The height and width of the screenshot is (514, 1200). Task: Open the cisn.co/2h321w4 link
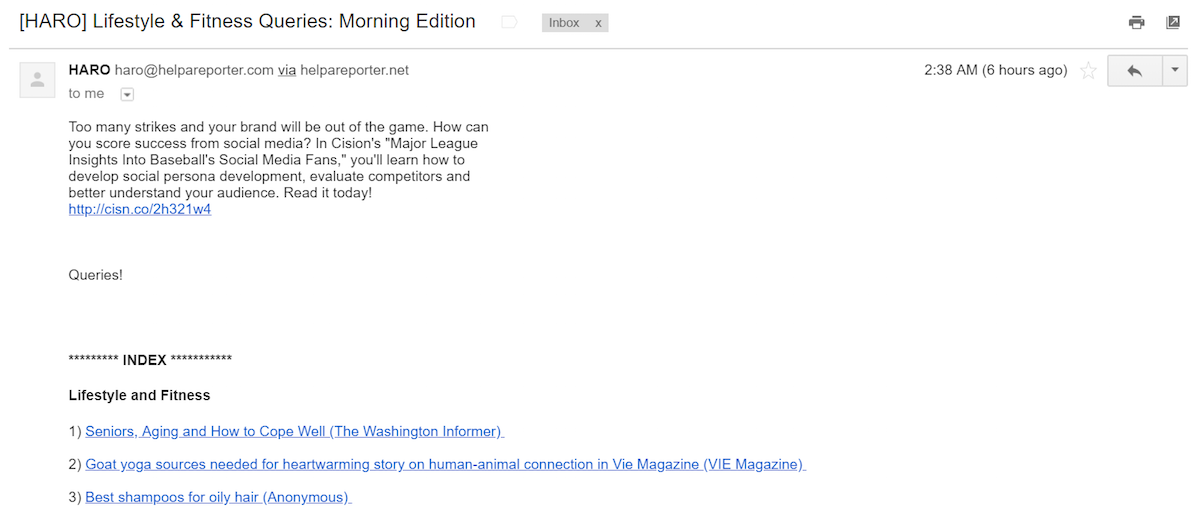pyautogui.click(x=140, y=210)
